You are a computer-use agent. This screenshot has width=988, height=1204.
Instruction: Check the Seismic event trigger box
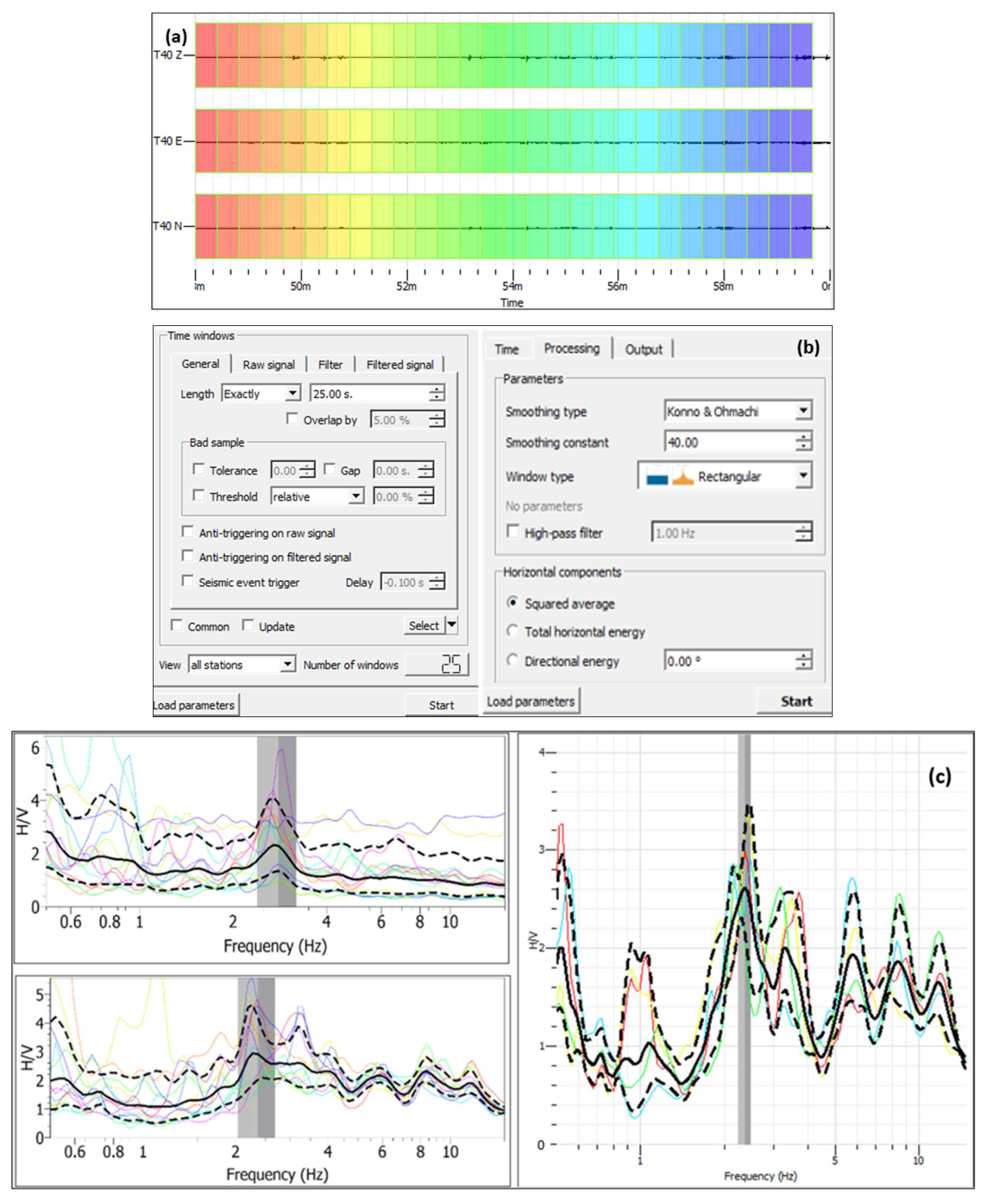tap(187, 581)
